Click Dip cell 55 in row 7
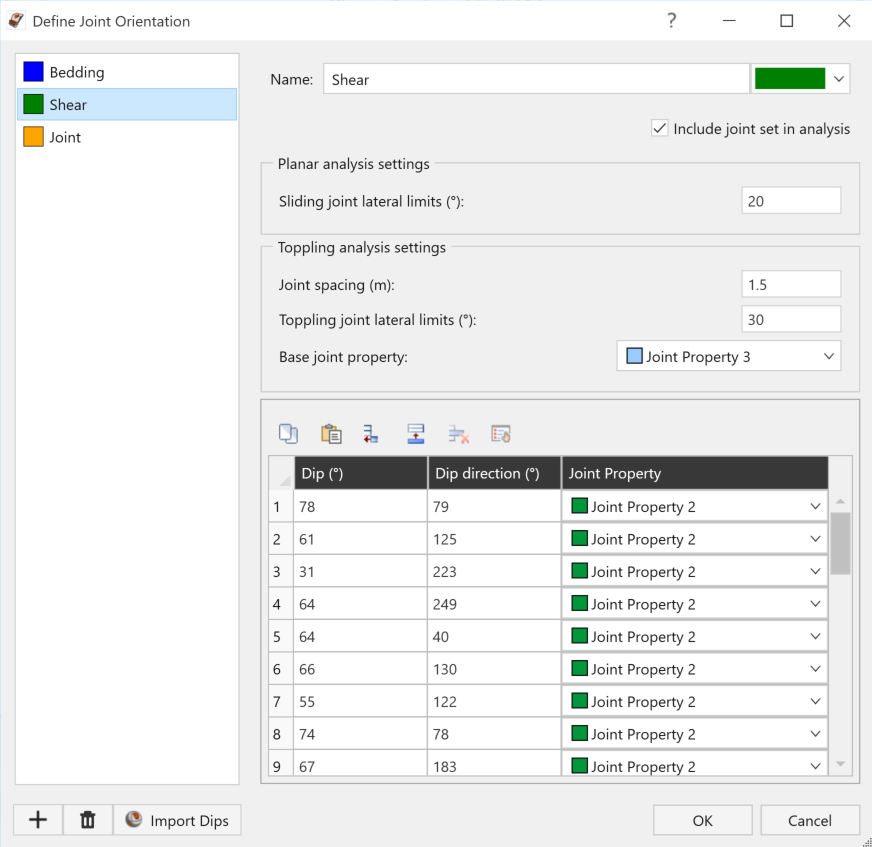 pyautogui.click(x=360, y=701)
